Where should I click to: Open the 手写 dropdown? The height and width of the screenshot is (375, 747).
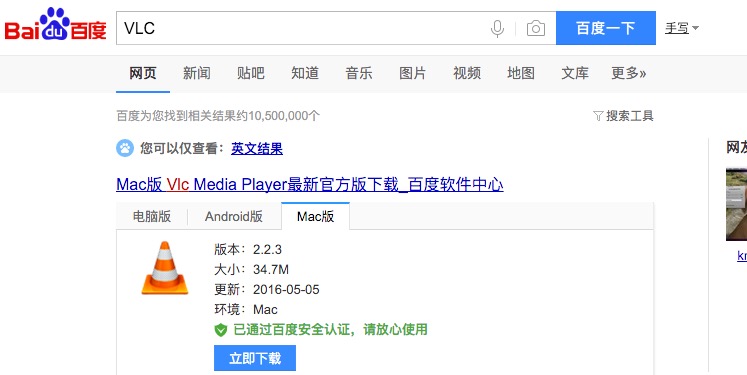(682, 28)
